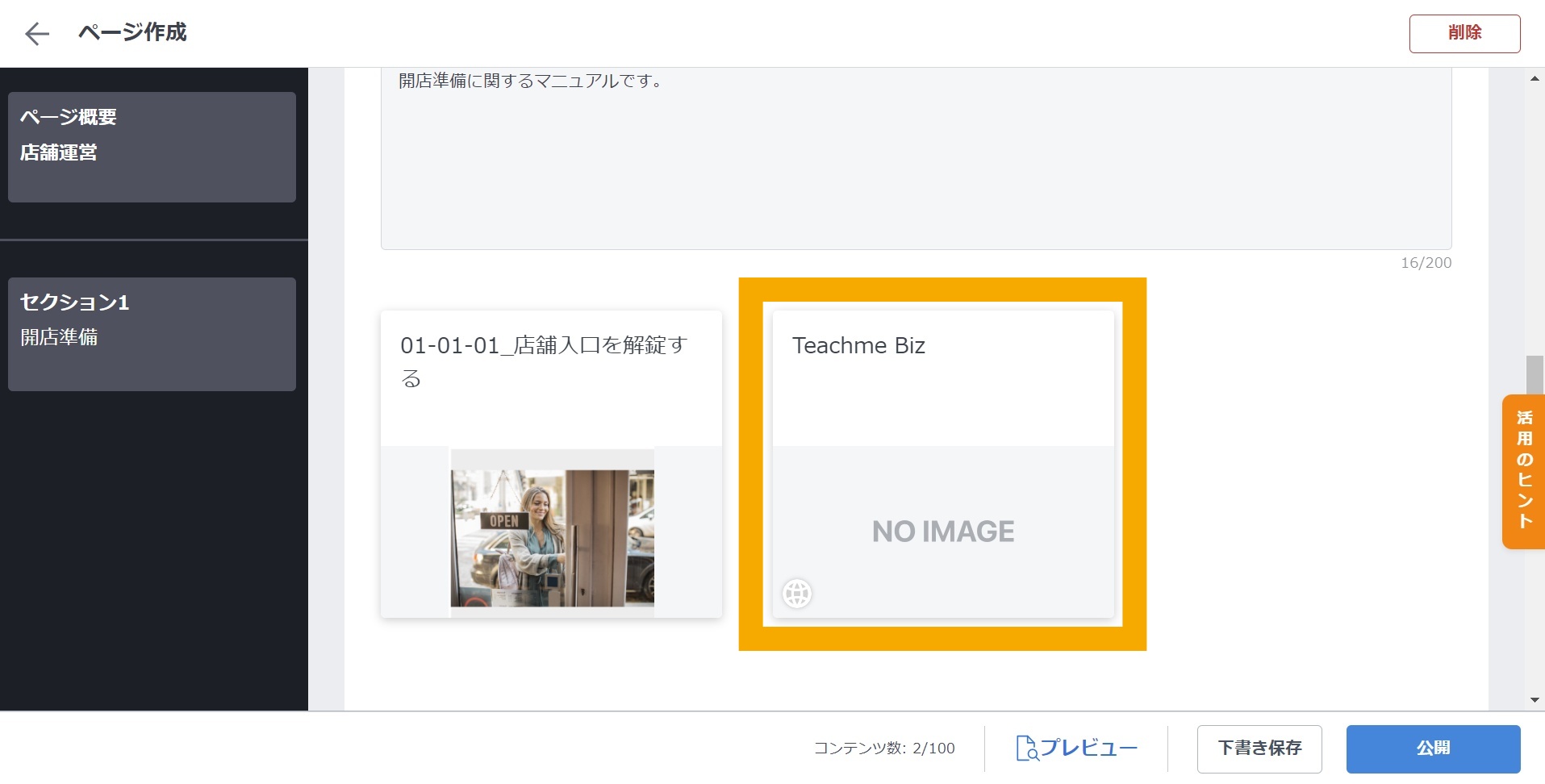Click the vertical scrollbar thumb
This screenshot has height=784, width=1545.
1534,375
